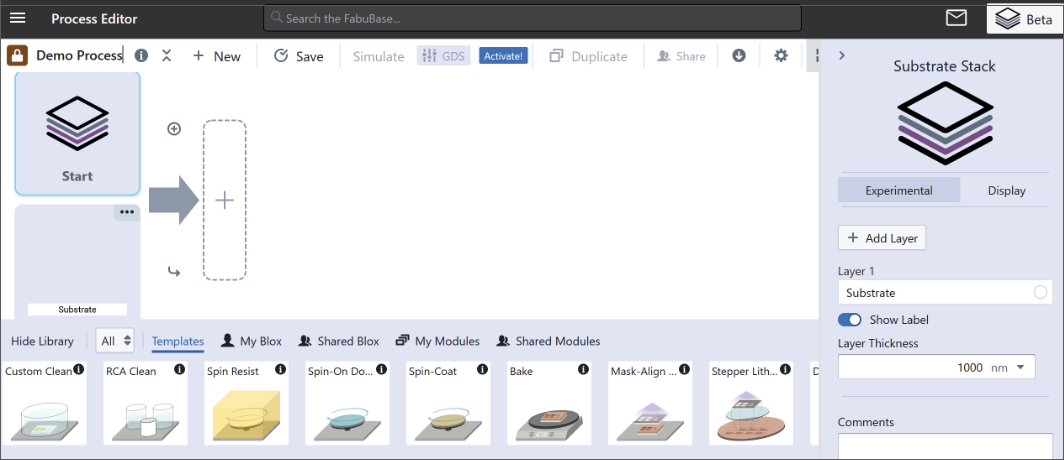Click in the Comments text box
Screen dimensions: 1064x460
[x=945, y=446]
